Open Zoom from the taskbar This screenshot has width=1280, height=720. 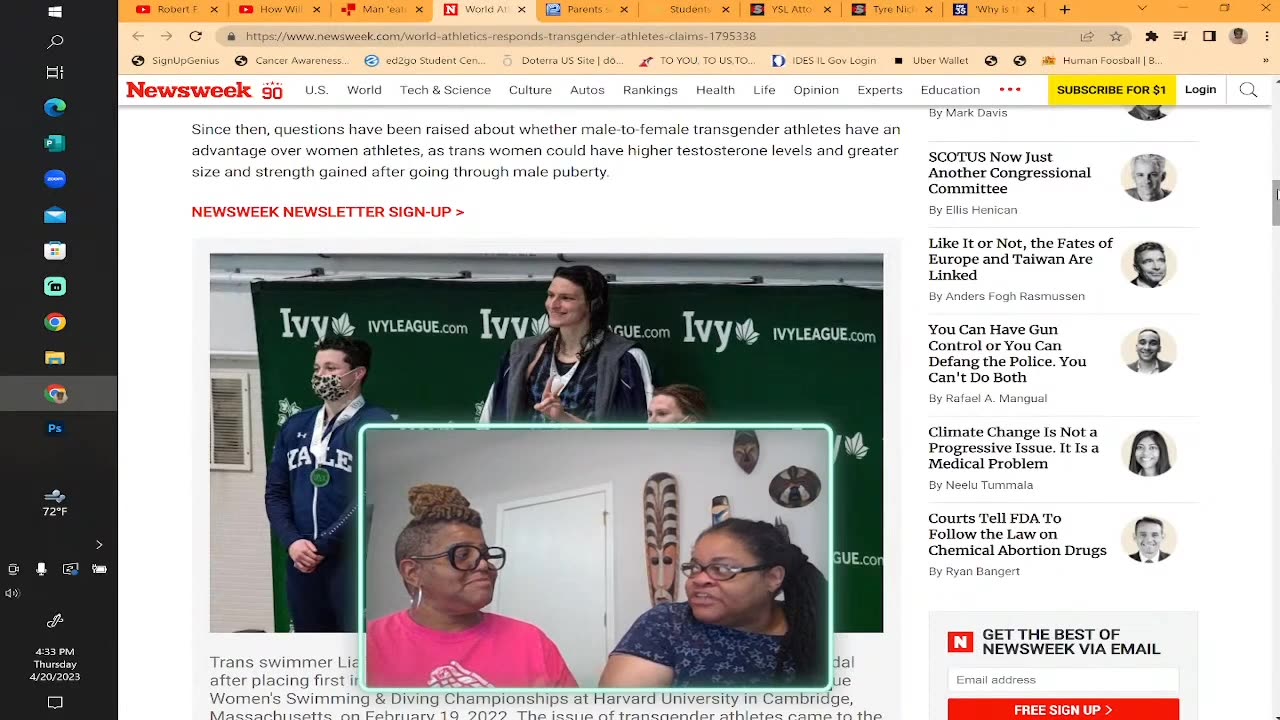click(55, 179)
